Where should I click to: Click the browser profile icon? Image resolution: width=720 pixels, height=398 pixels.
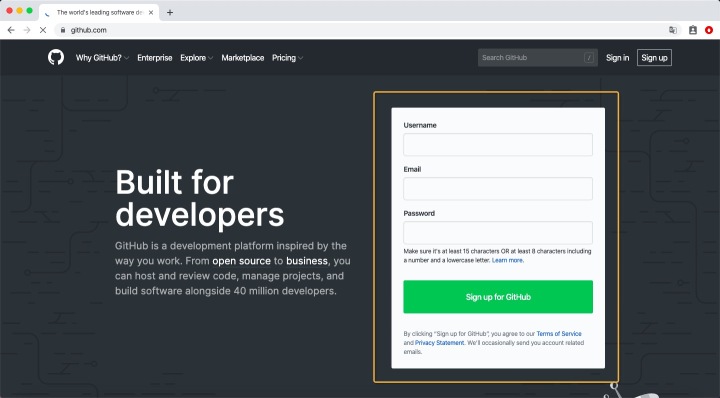tap(693, 30)
